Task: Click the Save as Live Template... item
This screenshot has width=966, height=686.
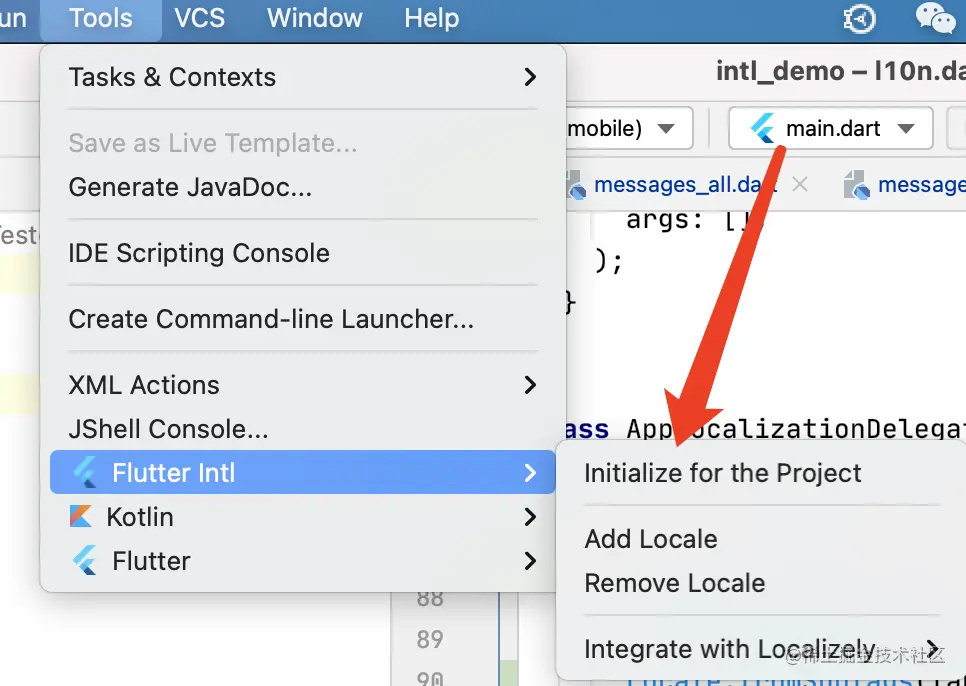Action: (302, 143)
